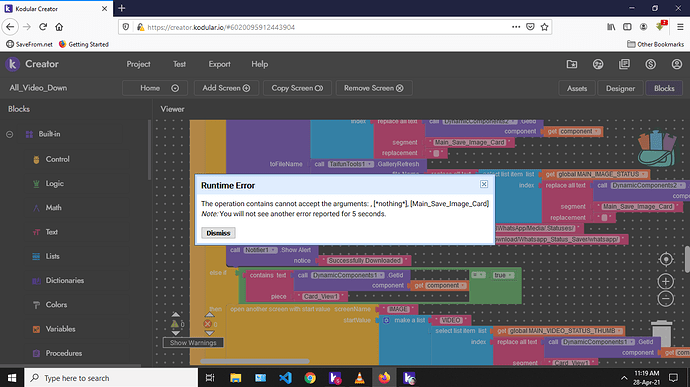
Task: Click the workspace zoom in plus icon
Action: click(666, 281)
